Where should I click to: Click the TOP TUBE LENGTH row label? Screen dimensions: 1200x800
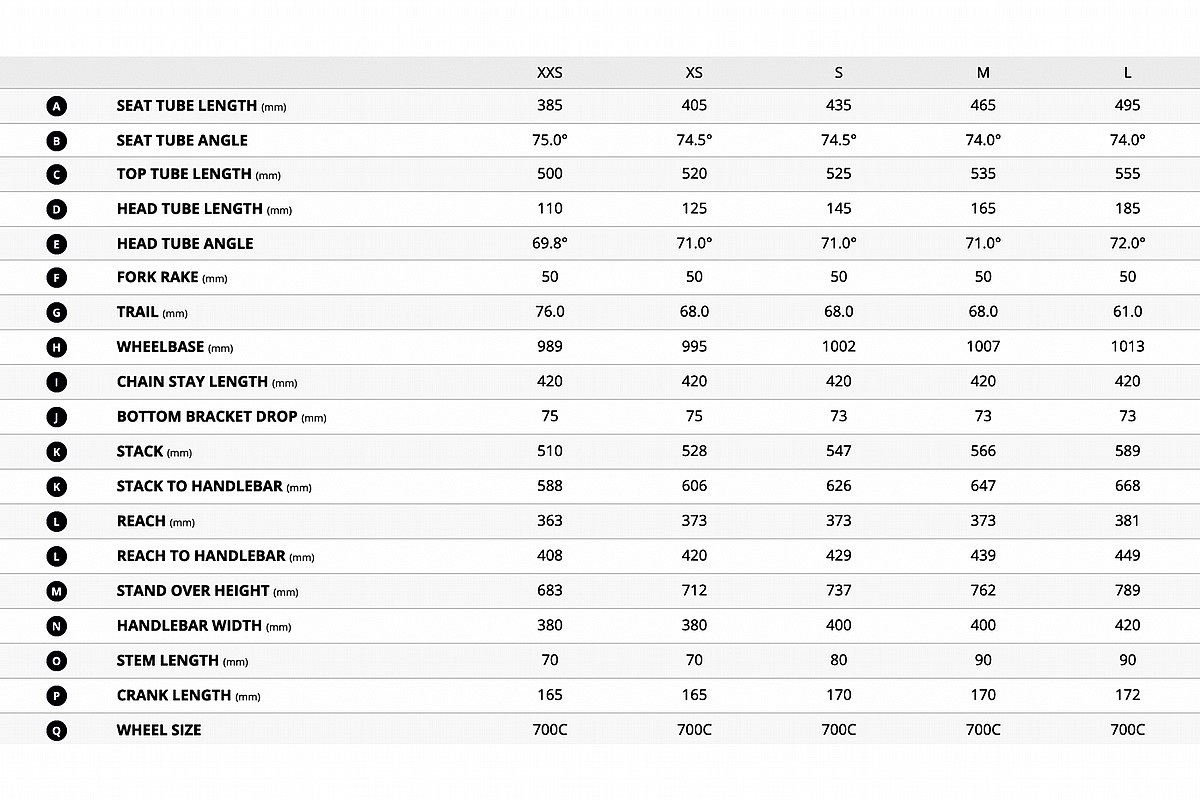[199, 174]
